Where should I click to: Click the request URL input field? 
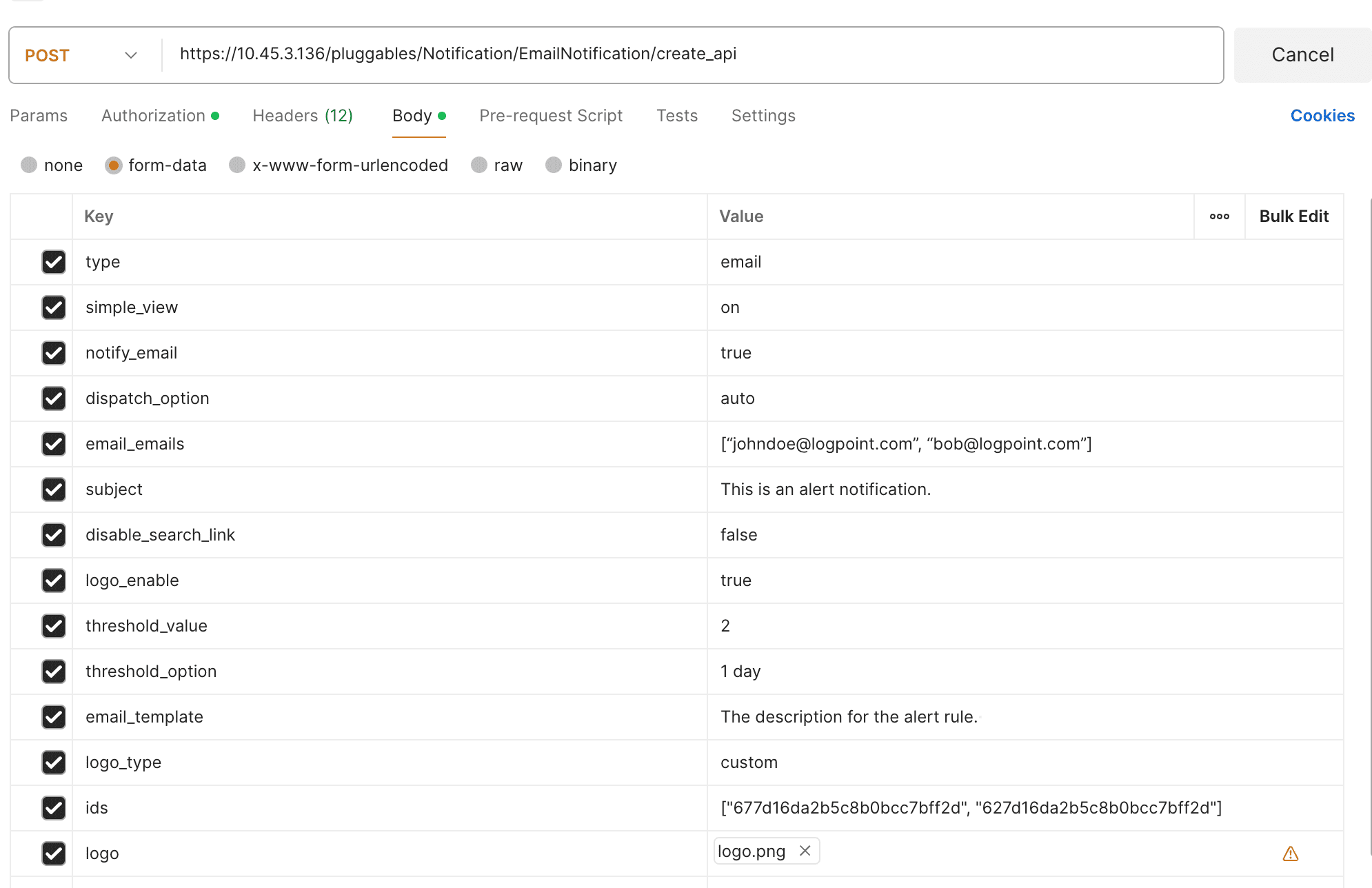pyautogui.click(x=621, y=54)
